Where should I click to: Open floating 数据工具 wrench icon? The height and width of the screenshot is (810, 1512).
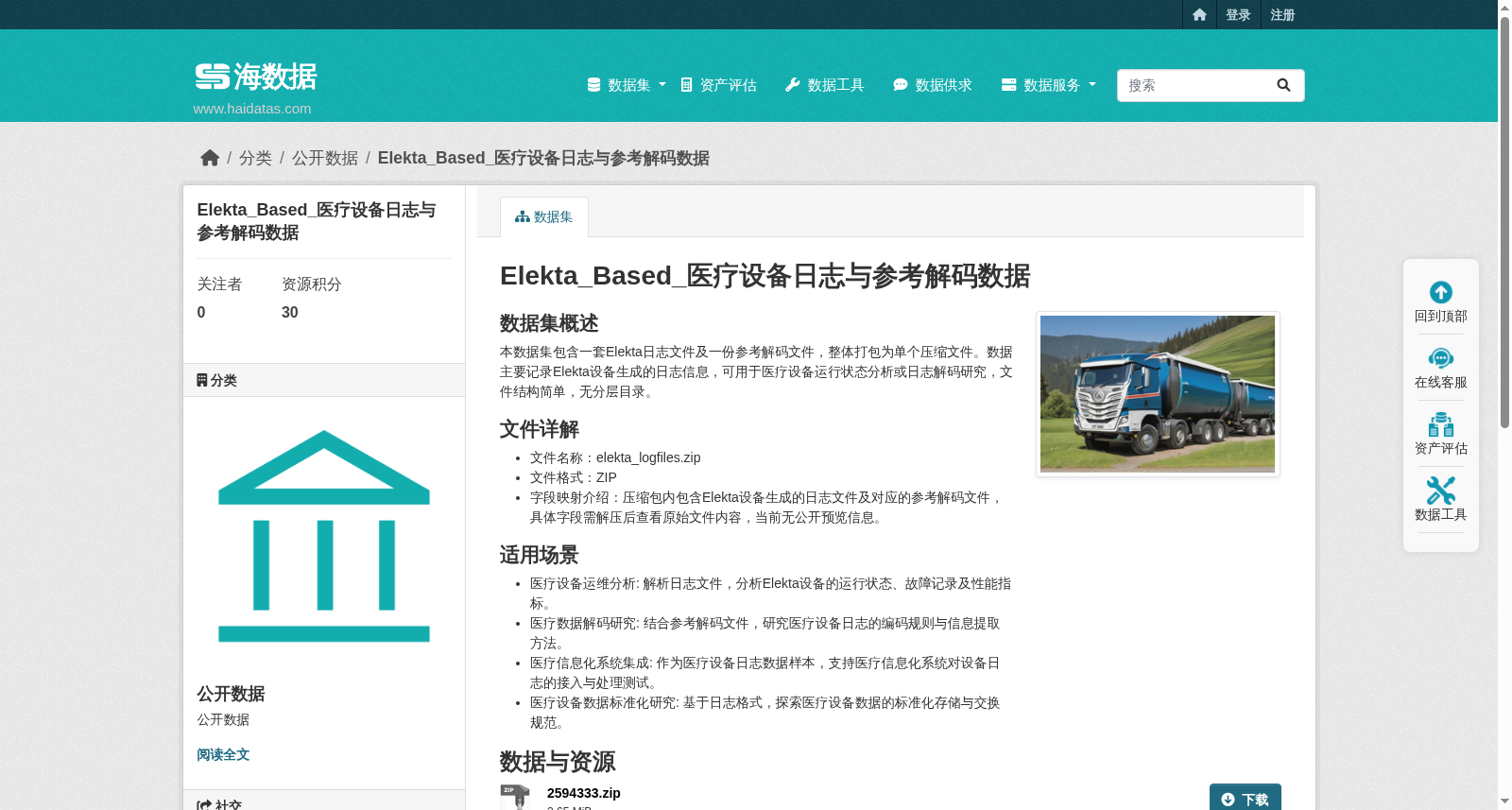tap(1441, 491)
